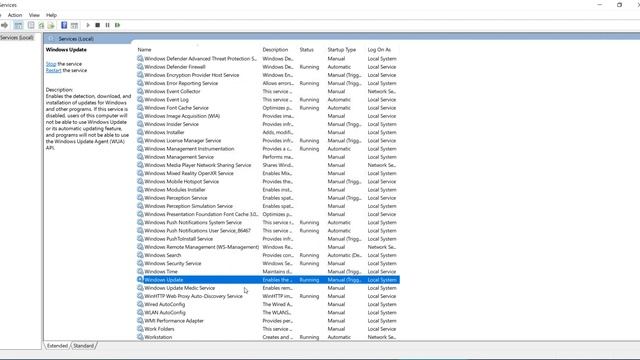Click the Windows Event Log gear icon
The height and width of the screenshot is (360, 640).
coord(140,100)
